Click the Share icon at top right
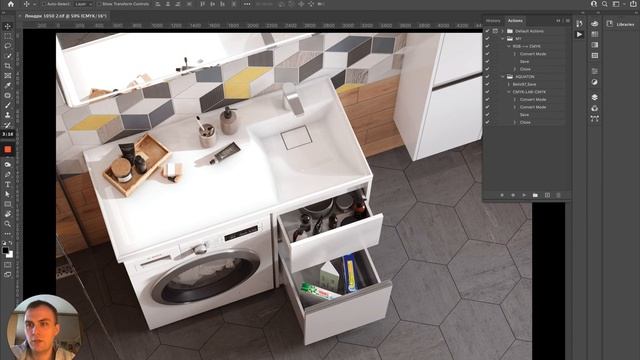Image resolution: width=640 pixels, height=360 pixels. click(x=633, y=4)
